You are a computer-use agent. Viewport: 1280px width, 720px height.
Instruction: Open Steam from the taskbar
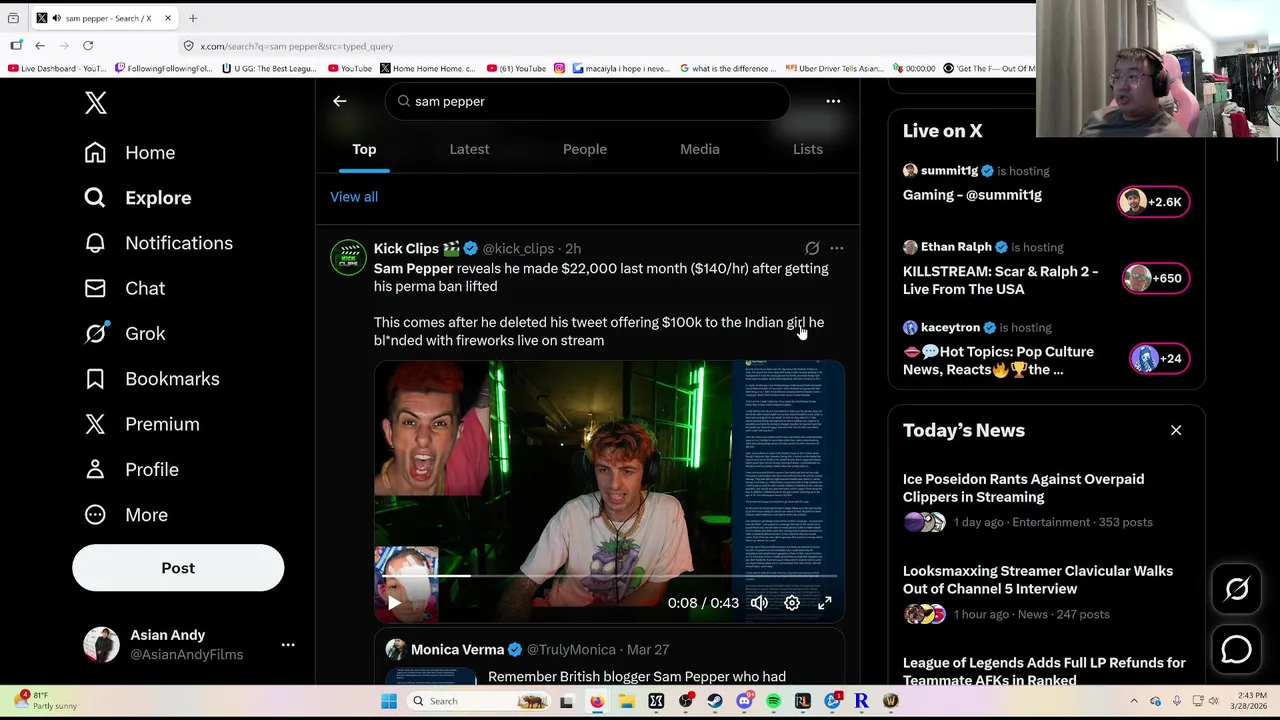tap(715, 701)
